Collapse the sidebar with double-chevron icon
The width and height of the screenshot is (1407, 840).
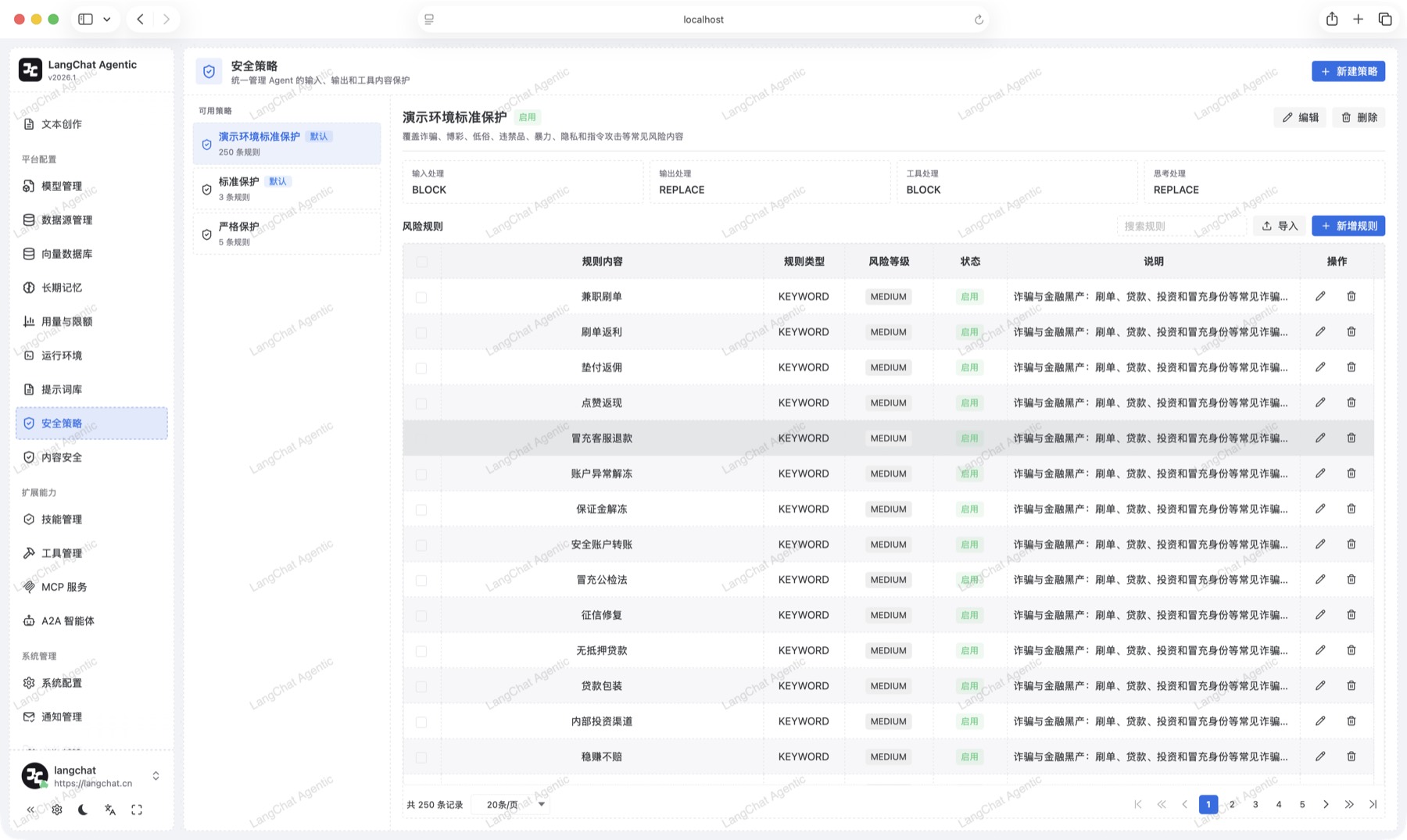30,810
